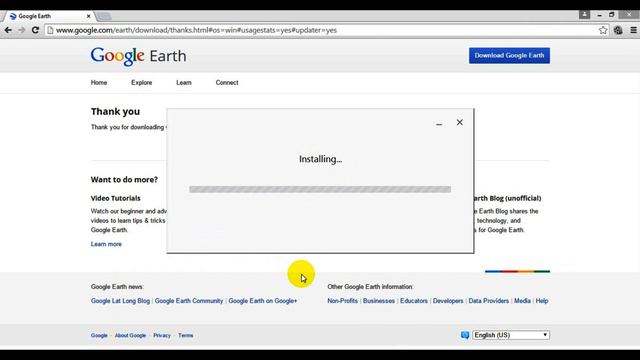Click the About Google footer link
This screenshot has width=640, height=360.
pos(130,336)
